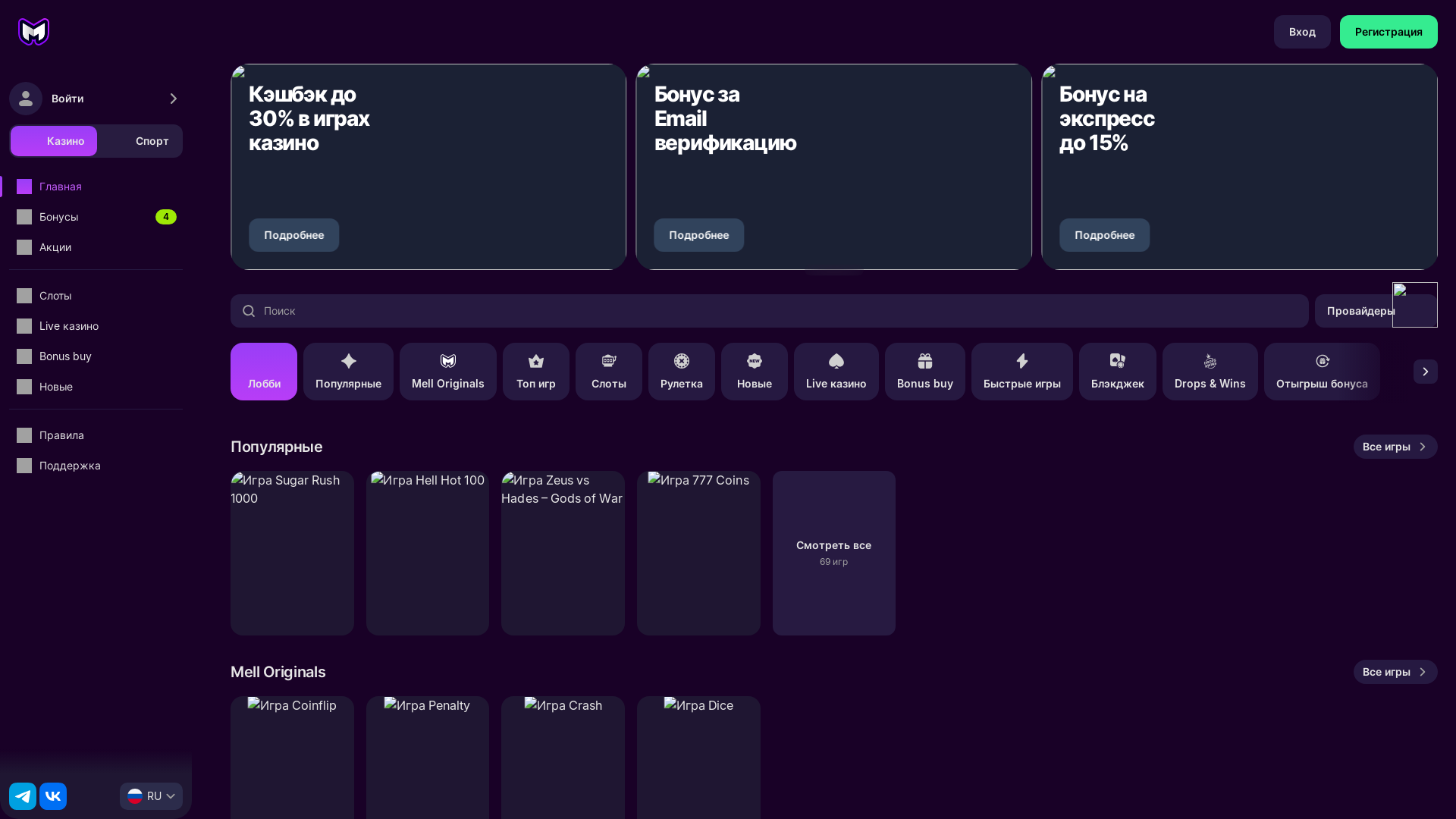Click the Рулетка wheel icon
This screenshot has width=1456, height=819.
[x=682, y=361]
